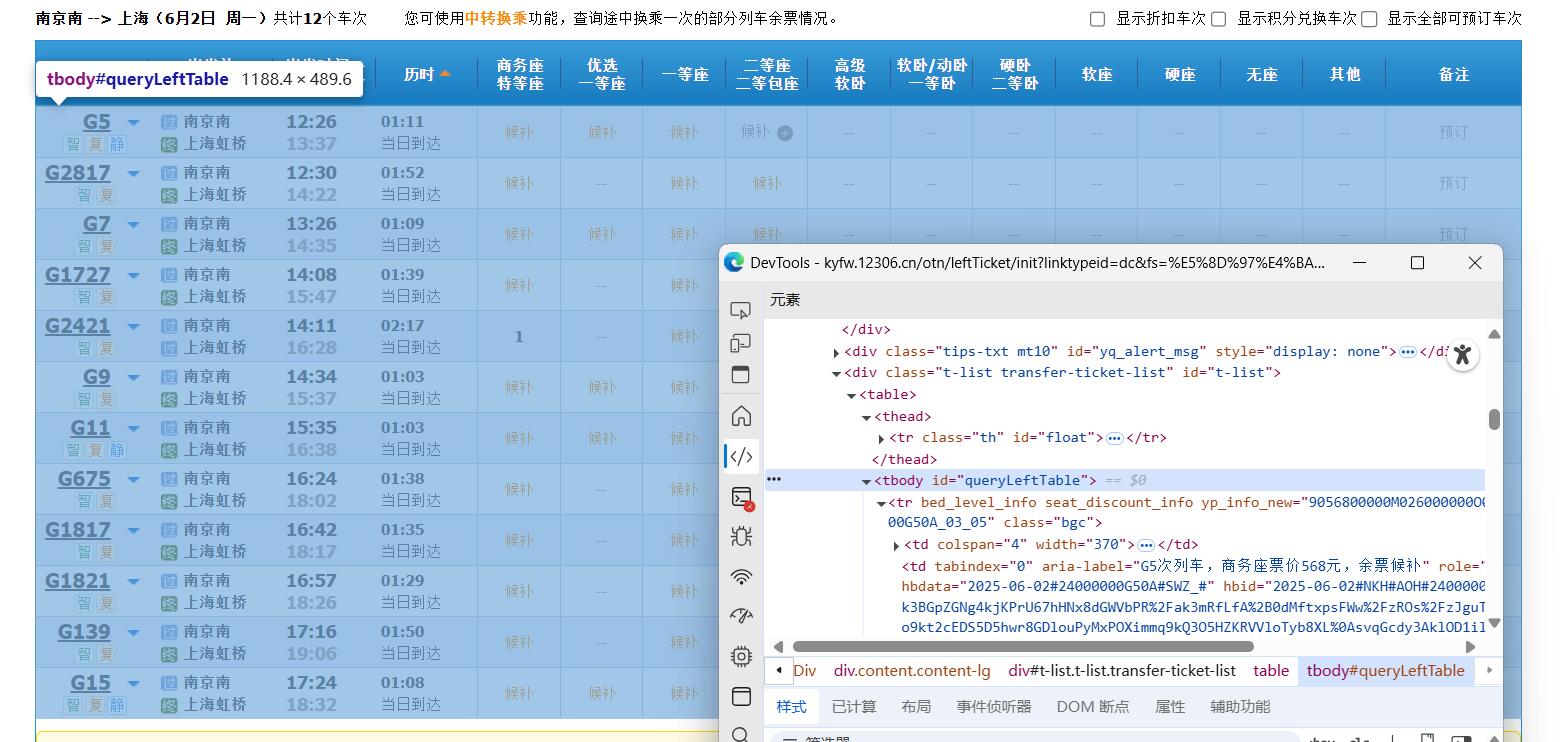Switch to the 样式 tab
1560x742 pixels.
(791, 706)
